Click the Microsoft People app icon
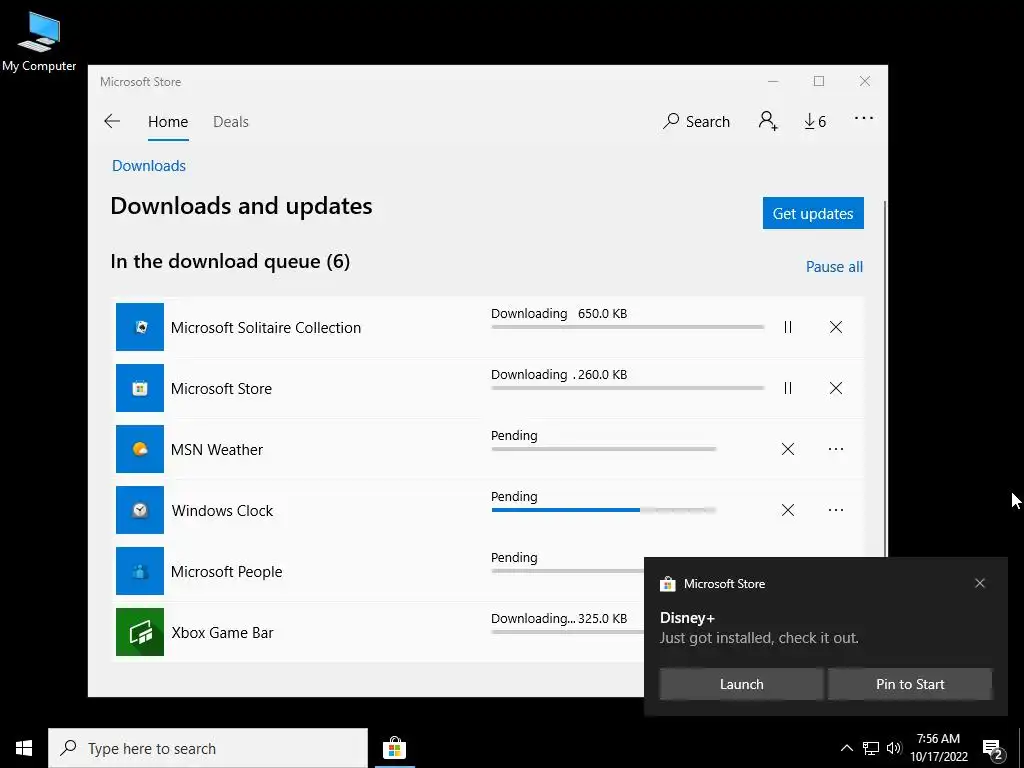Image resolution: width=1024 pixels, height=768 pixels. (x=140, y=571)
